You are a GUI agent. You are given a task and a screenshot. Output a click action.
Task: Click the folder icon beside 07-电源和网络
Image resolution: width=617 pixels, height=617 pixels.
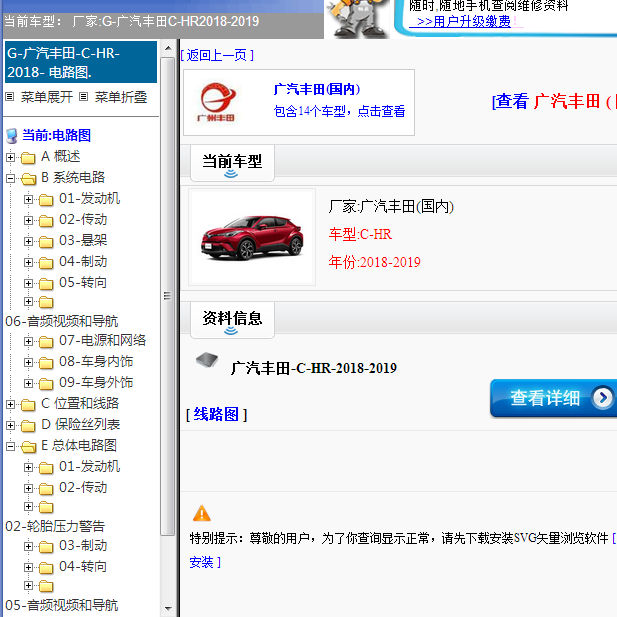46,342
